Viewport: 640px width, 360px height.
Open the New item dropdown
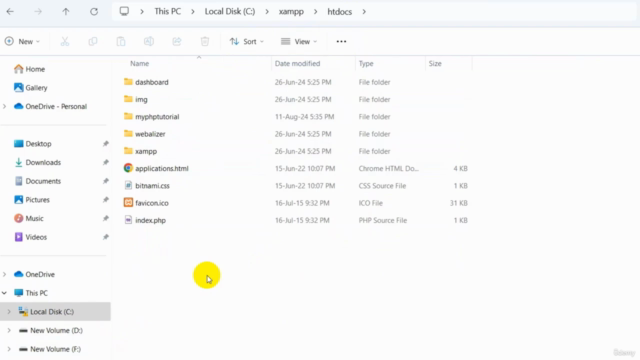tap(22, 41)
